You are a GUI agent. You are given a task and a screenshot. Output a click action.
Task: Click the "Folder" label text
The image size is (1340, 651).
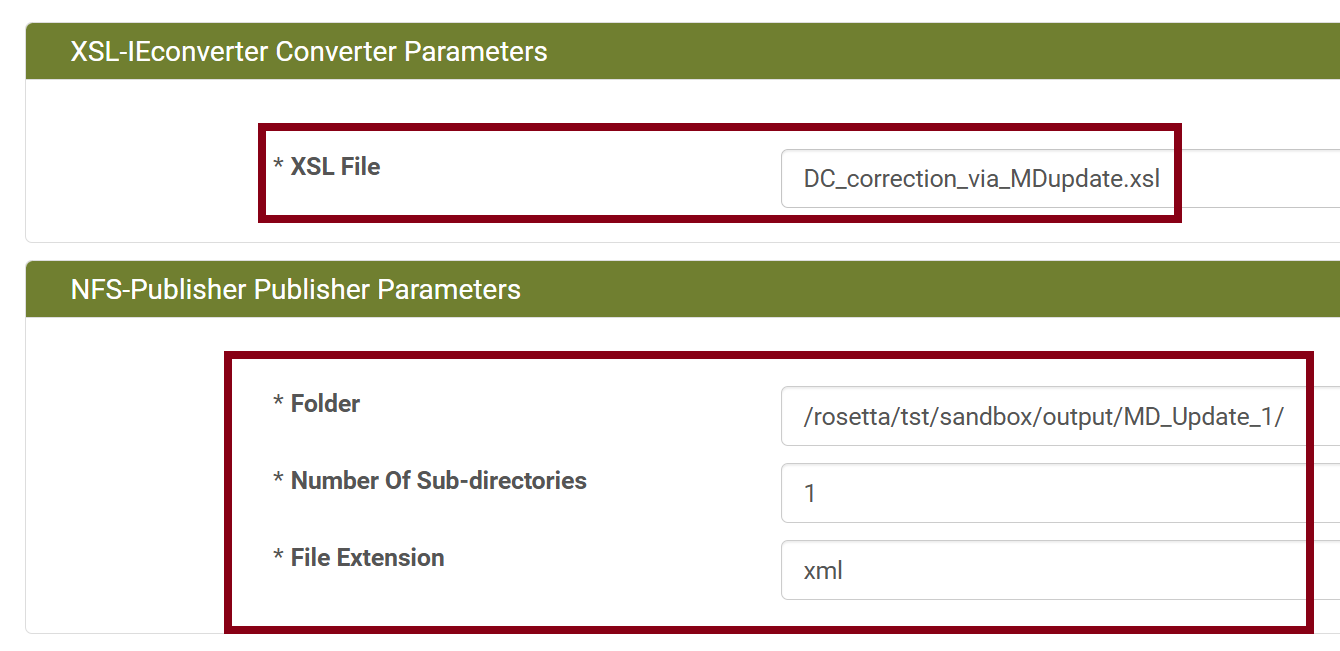click(325, 404)
